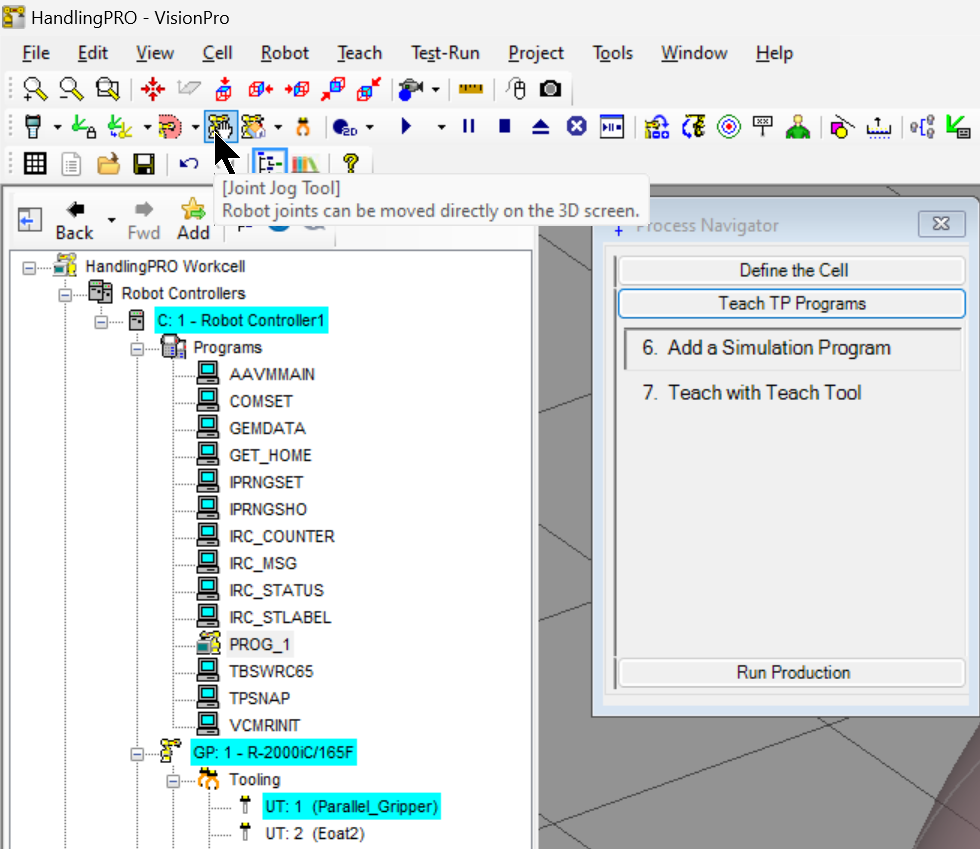Open the run panel window icon
This screenshot has height=849, width=980.
612,127
